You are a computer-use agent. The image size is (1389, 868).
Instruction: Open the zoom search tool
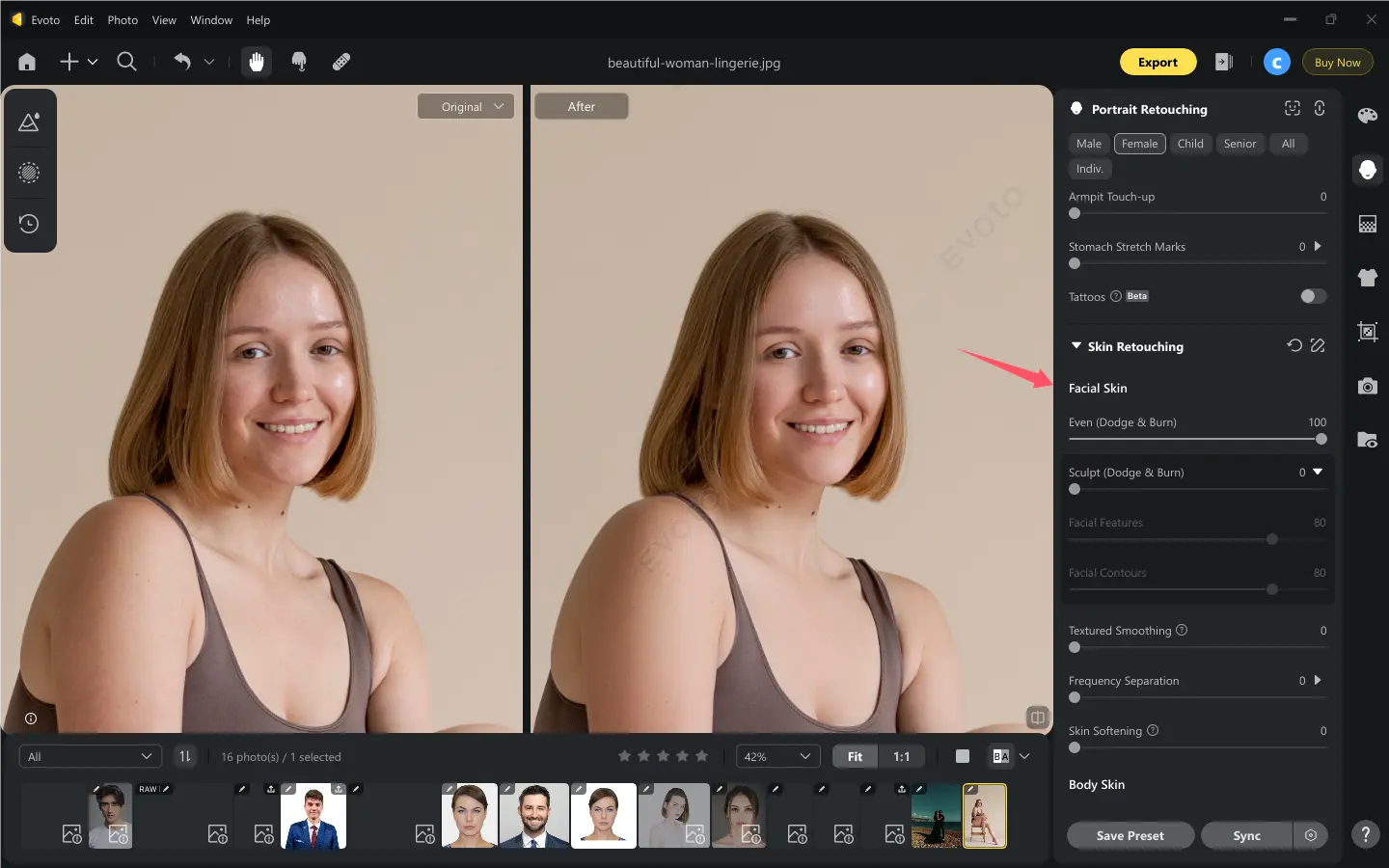click(x=126, y=62)
